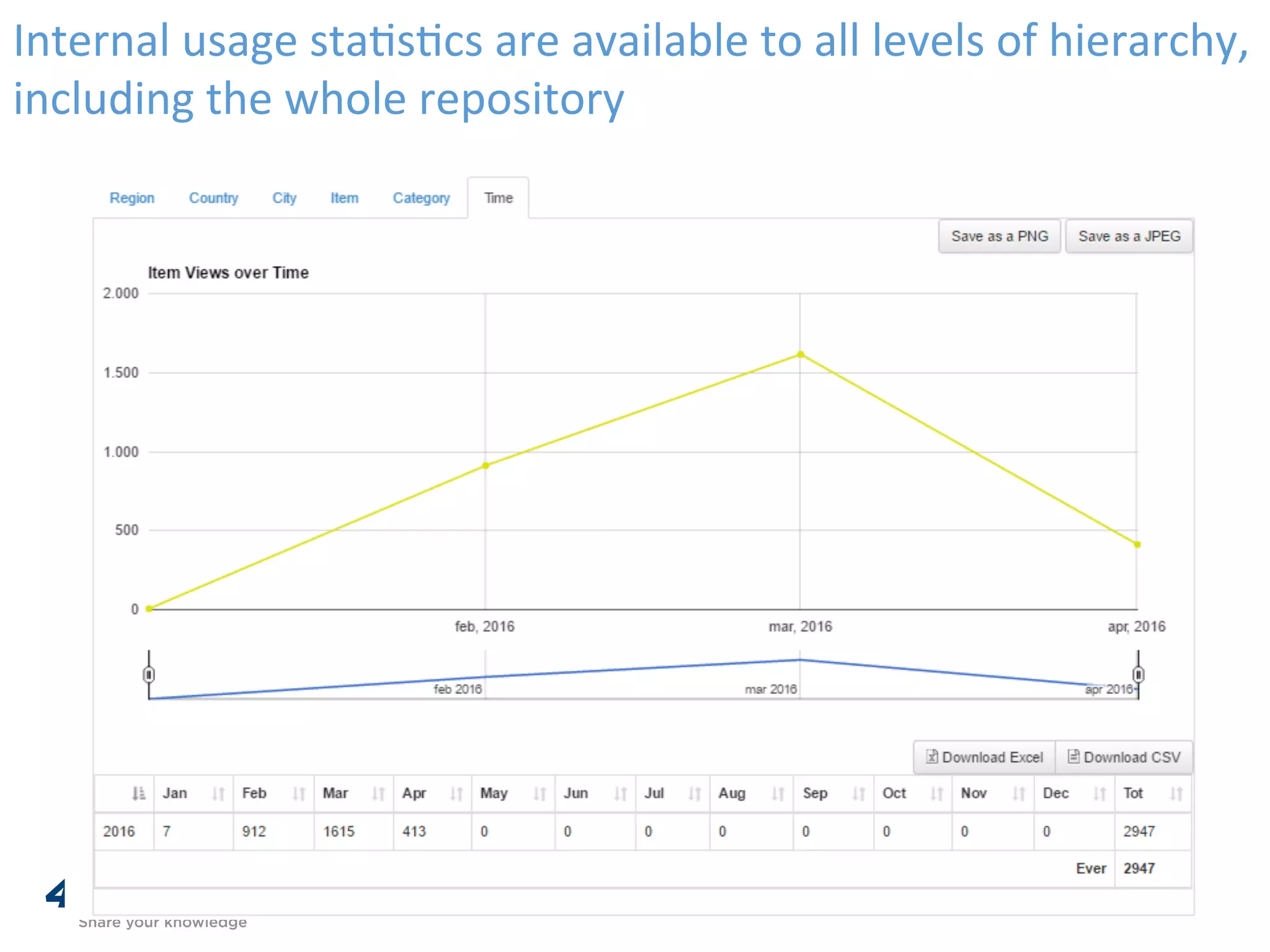Sort by the Apr column arrows
The image size is (1270, 952).
click(456, 794)
